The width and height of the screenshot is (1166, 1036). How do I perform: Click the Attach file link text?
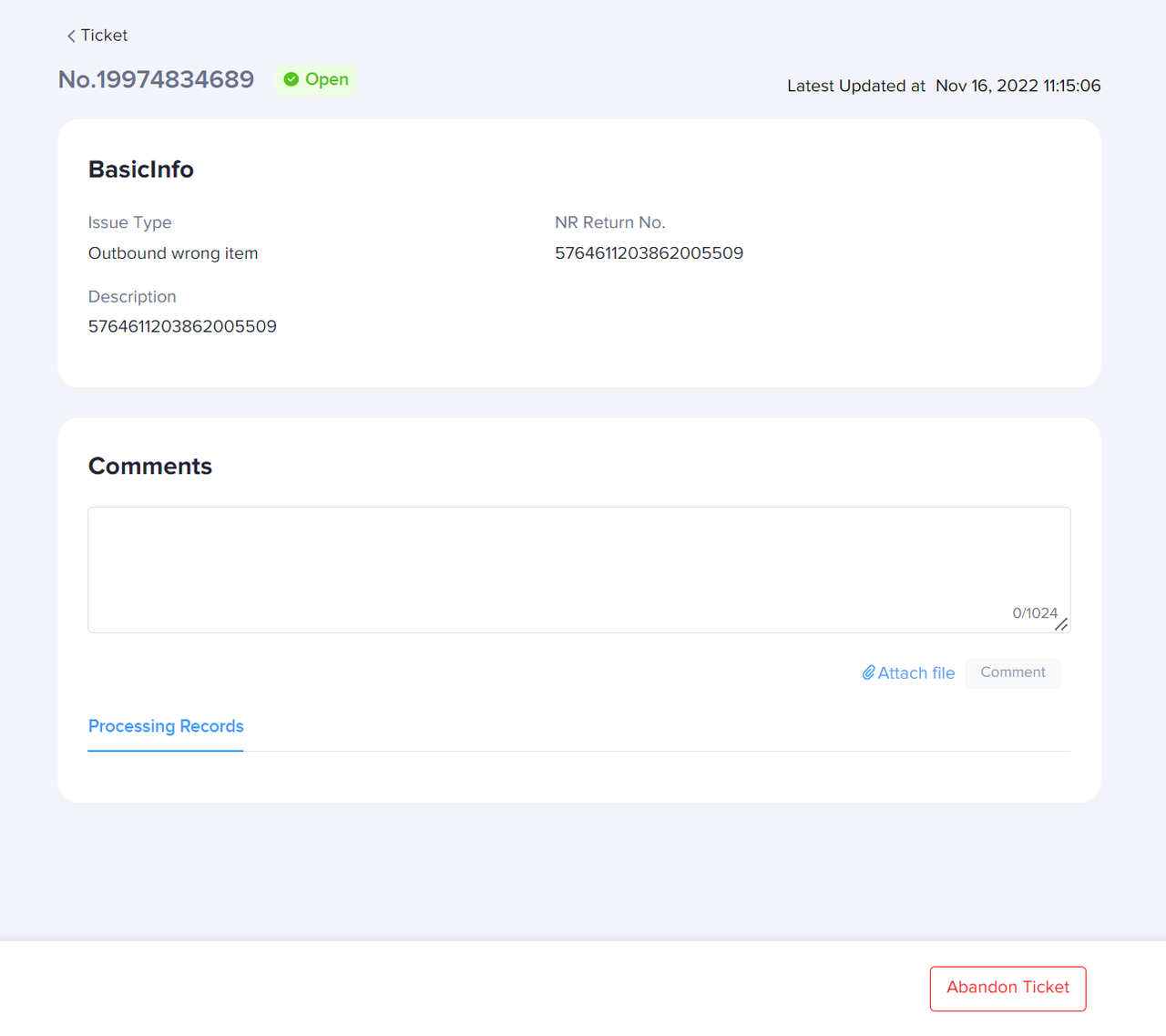pos(915,673)
